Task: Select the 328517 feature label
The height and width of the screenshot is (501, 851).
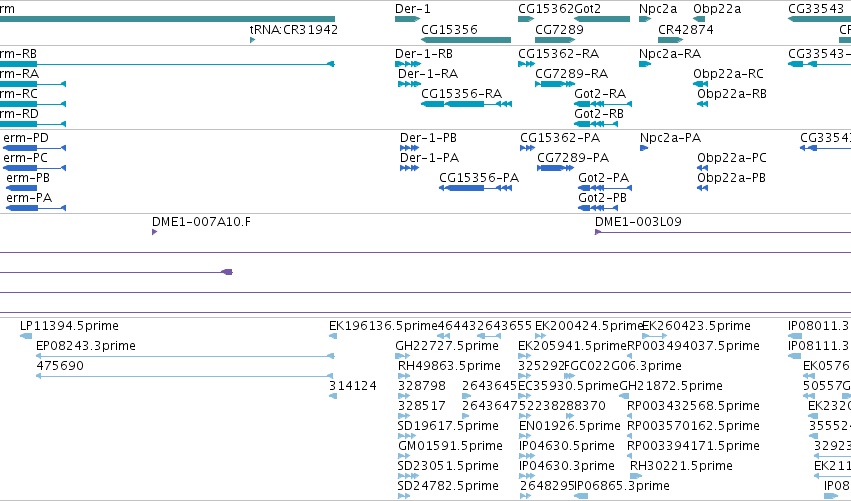Action: tap(422, 406)
